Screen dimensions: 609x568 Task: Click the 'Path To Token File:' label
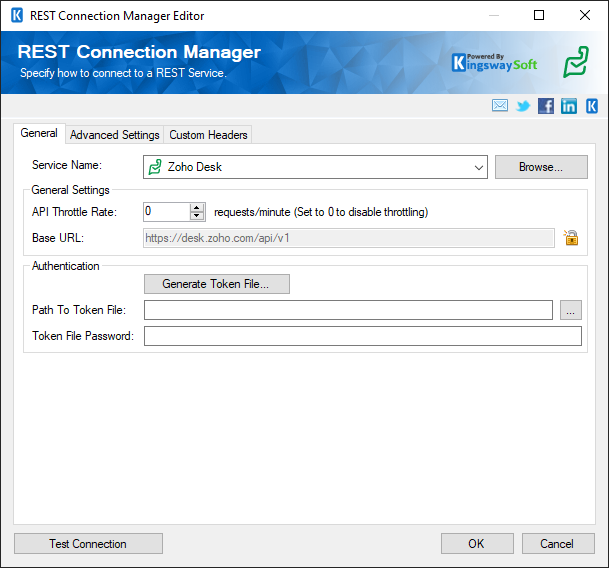click(79, 310)
